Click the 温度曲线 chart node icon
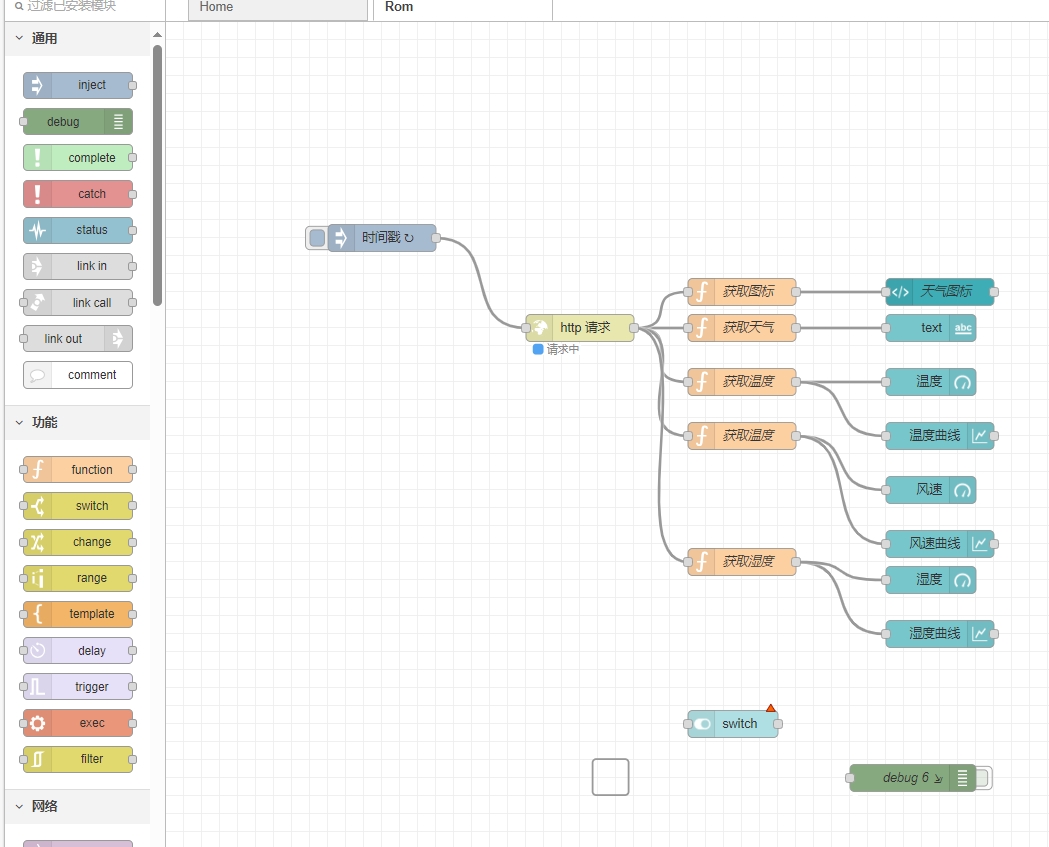 (x=979, y=436)
